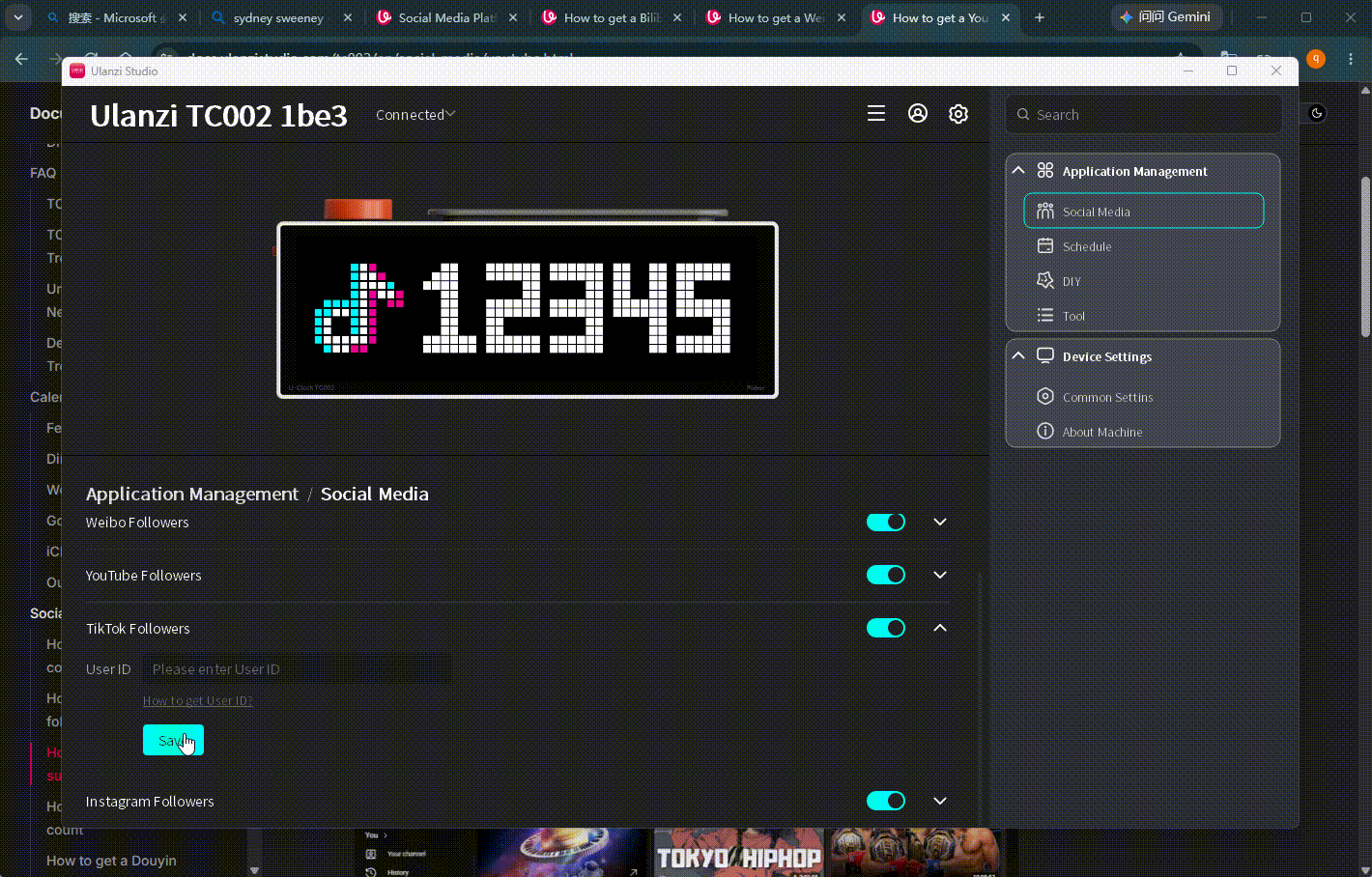This screenshot has width=1372, height=877.
Task: Switch to the 'Social Media Plat' browser tab
Action: [447, 17]
